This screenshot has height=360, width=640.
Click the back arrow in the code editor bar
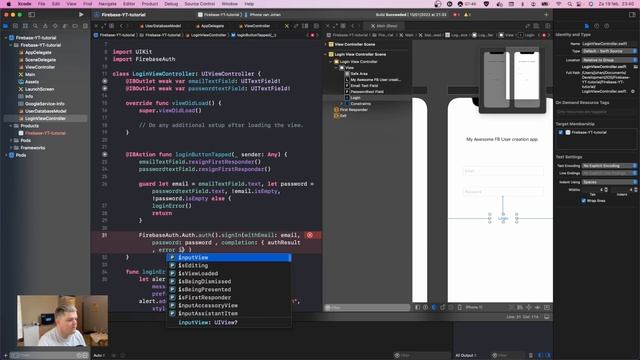tap(121, 26)
